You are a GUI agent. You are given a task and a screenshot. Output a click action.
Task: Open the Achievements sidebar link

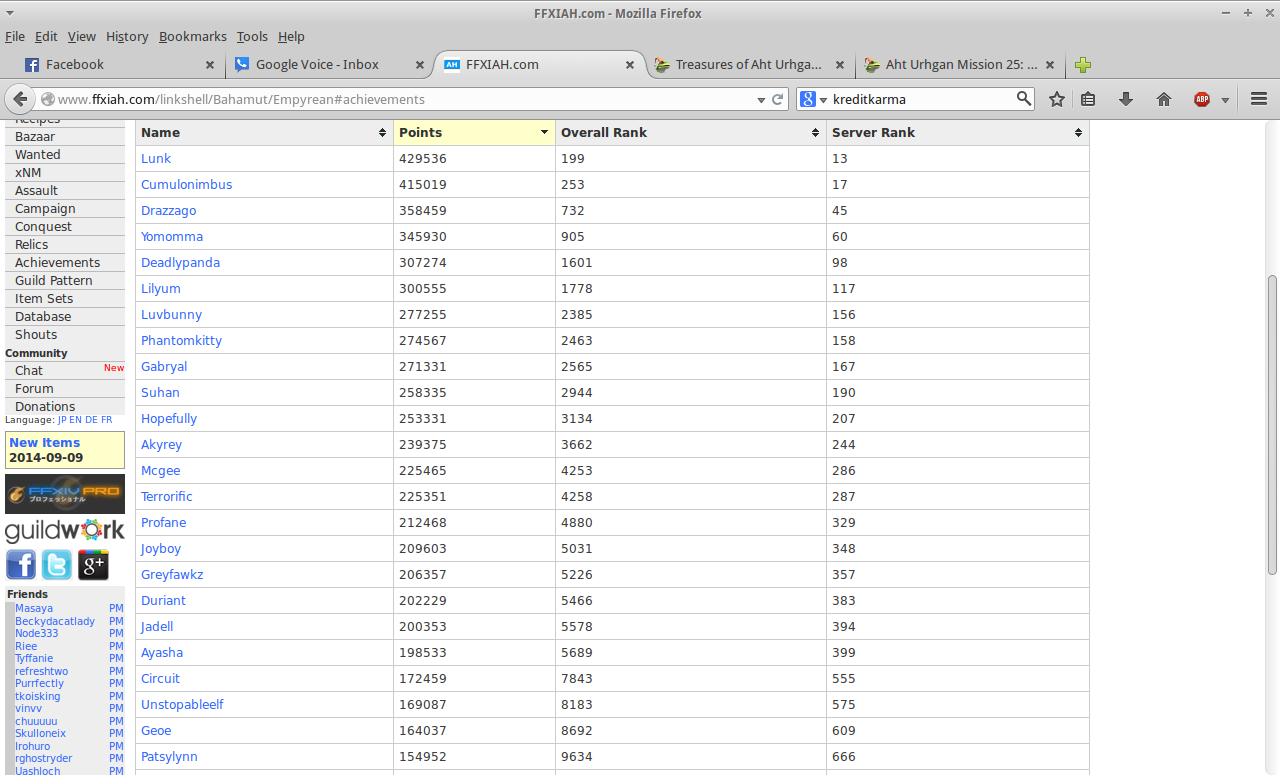57,263
